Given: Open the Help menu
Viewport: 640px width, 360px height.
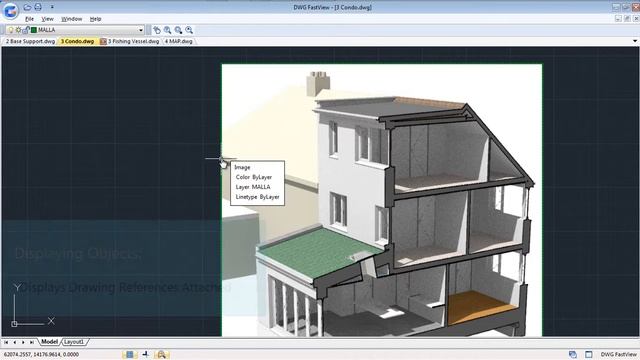Looking at the screenshot, I should coord(96,19).
